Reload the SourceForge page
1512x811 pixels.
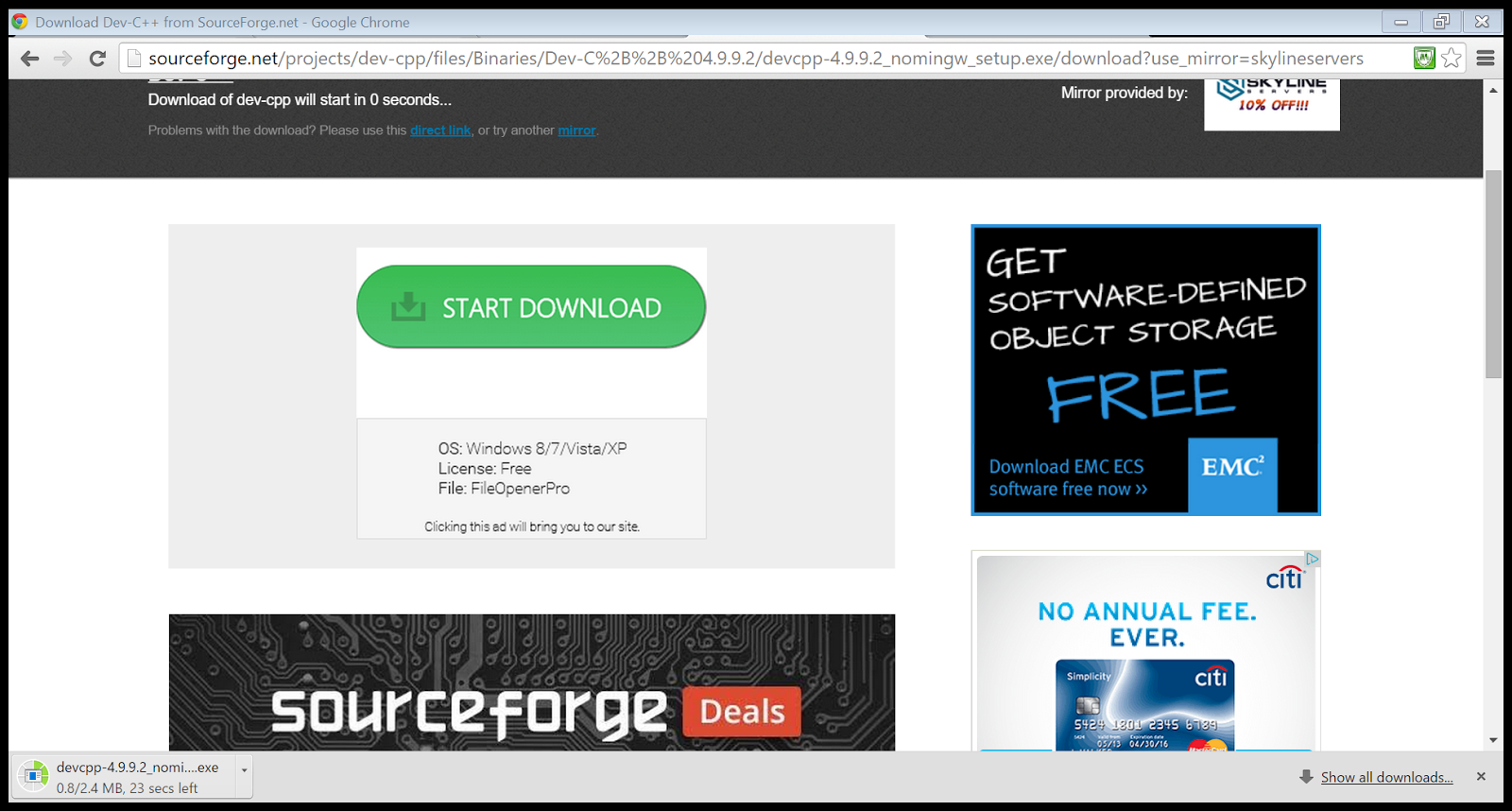click(96, 59)
